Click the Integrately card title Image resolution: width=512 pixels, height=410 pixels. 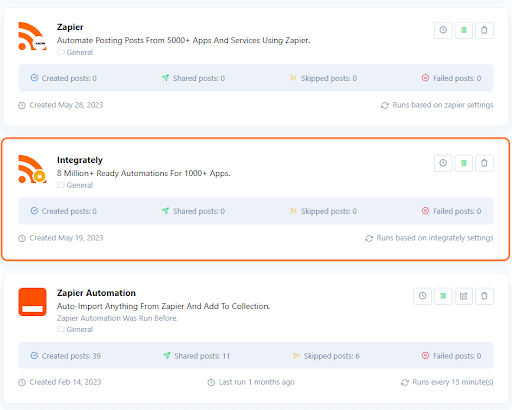[x=80, y=160]
